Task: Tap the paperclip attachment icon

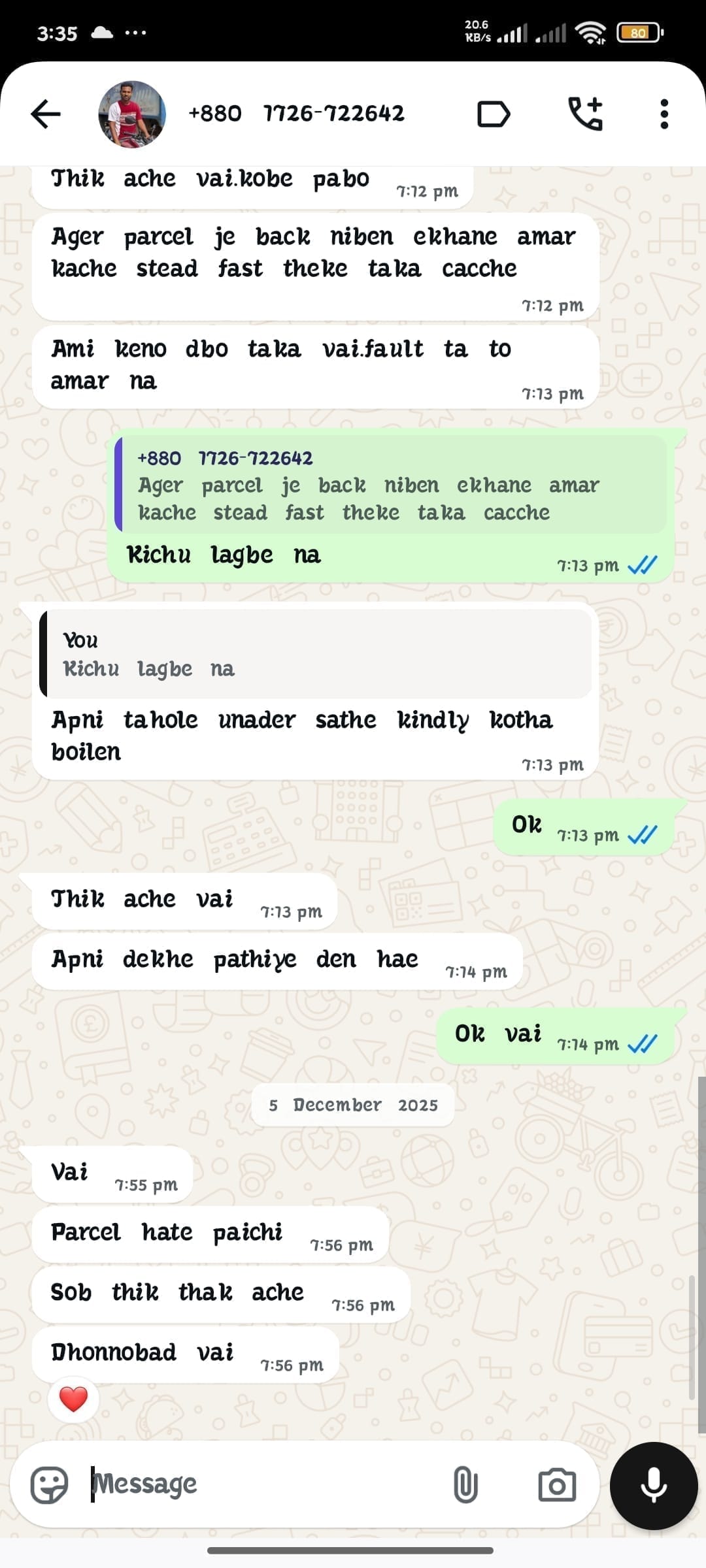Action: point(465,1484)
